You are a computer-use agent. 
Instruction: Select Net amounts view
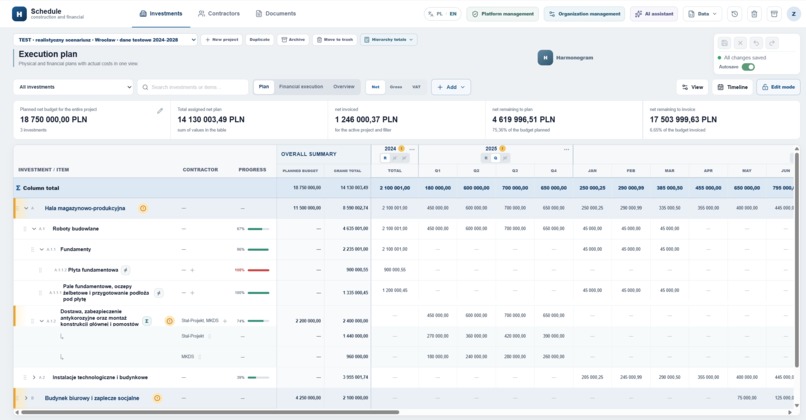tap(375, 87)
